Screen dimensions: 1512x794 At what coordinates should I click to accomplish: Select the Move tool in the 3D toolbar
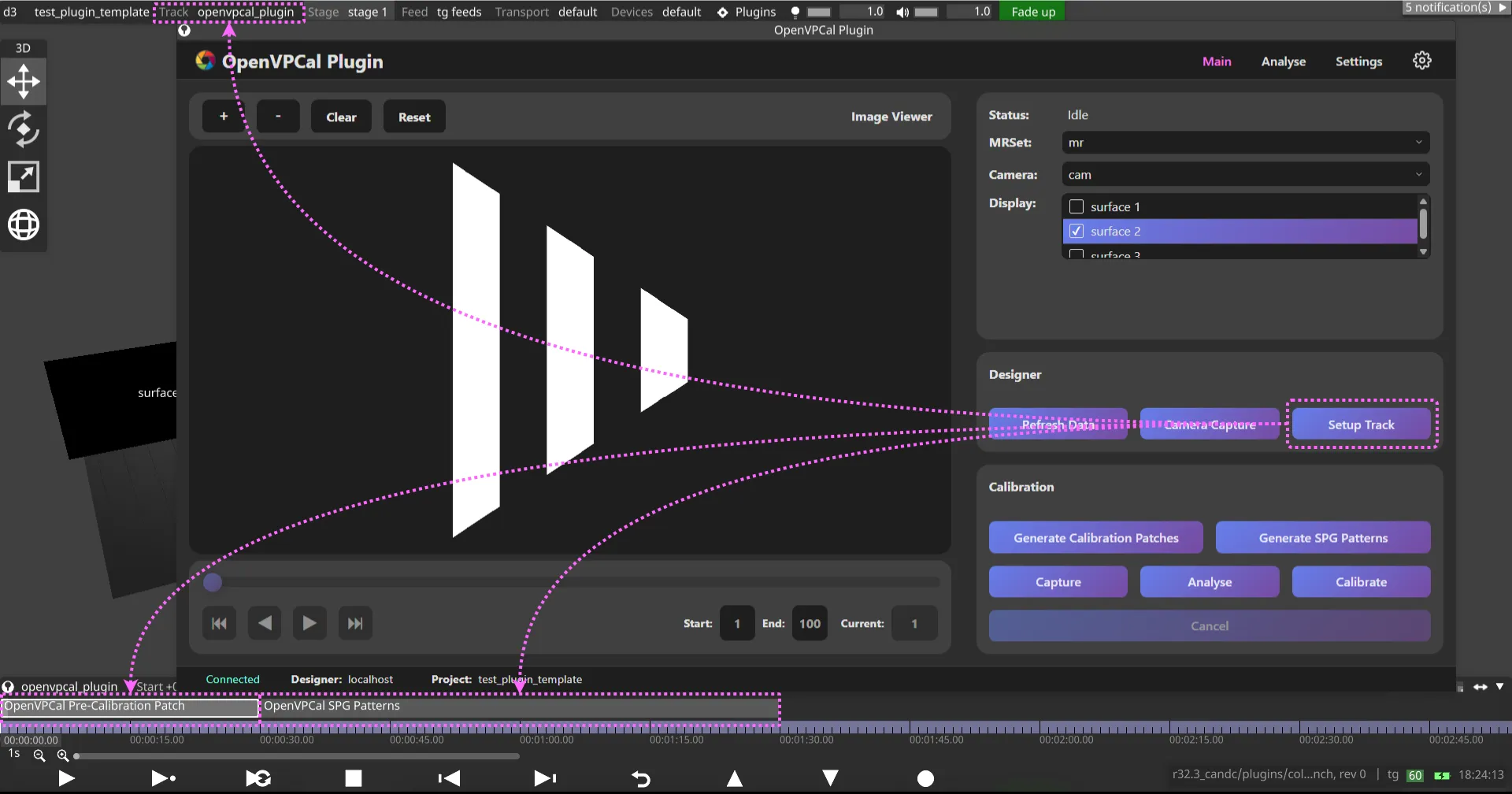point(23,81)
